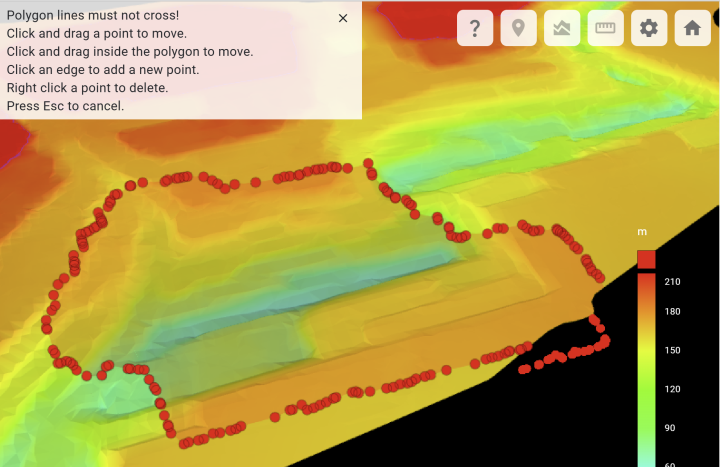Return to home view with house icon
720x467 pixels.
click(692, 28)
